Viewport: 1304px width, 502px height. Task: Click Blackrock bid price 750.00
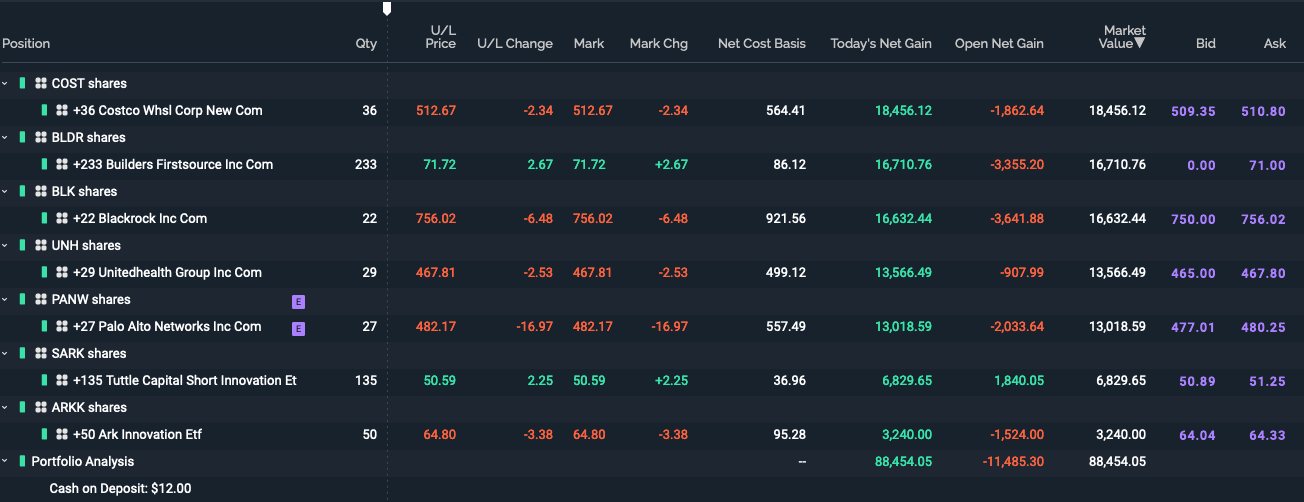[x=1193, y=219]
